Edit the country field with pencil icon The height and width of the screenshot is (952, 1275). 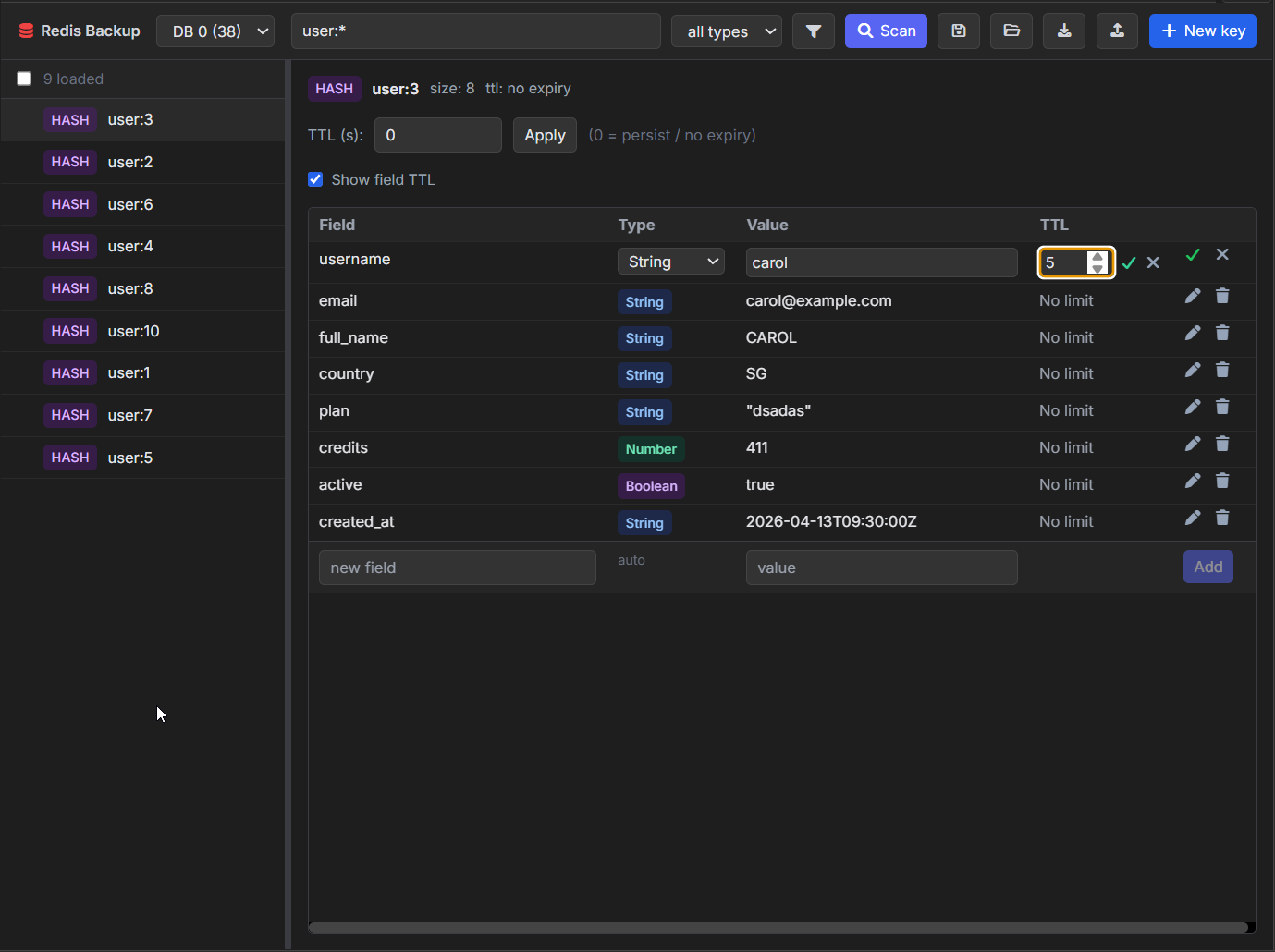[x=1193, y=370]
